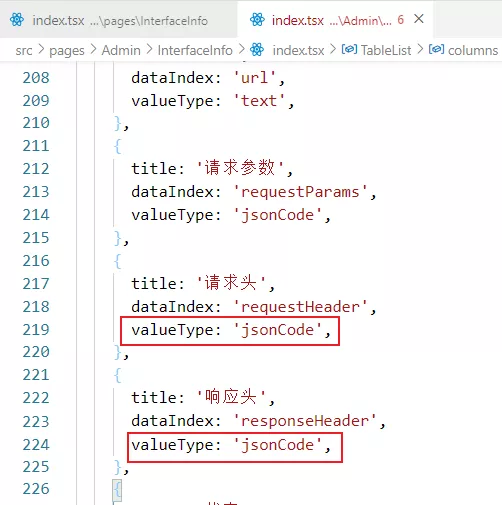Expand Admin breadcrumb folder list
This screenshot has width=502, height=505.
click(x=121, y=50)
